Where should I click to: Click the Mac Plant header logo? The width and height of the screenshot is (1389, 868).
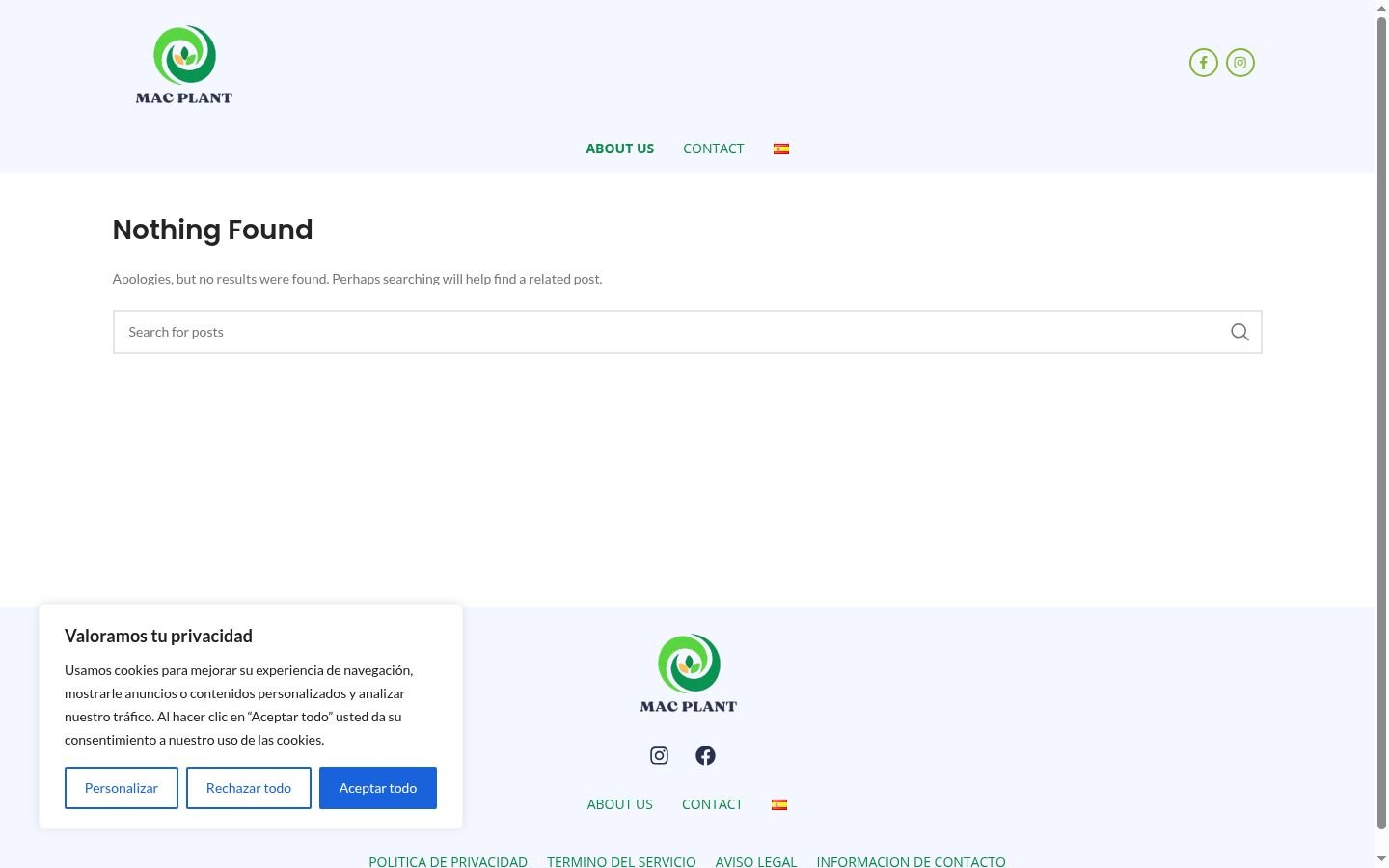pyautogui.click(x=184, y=65)
